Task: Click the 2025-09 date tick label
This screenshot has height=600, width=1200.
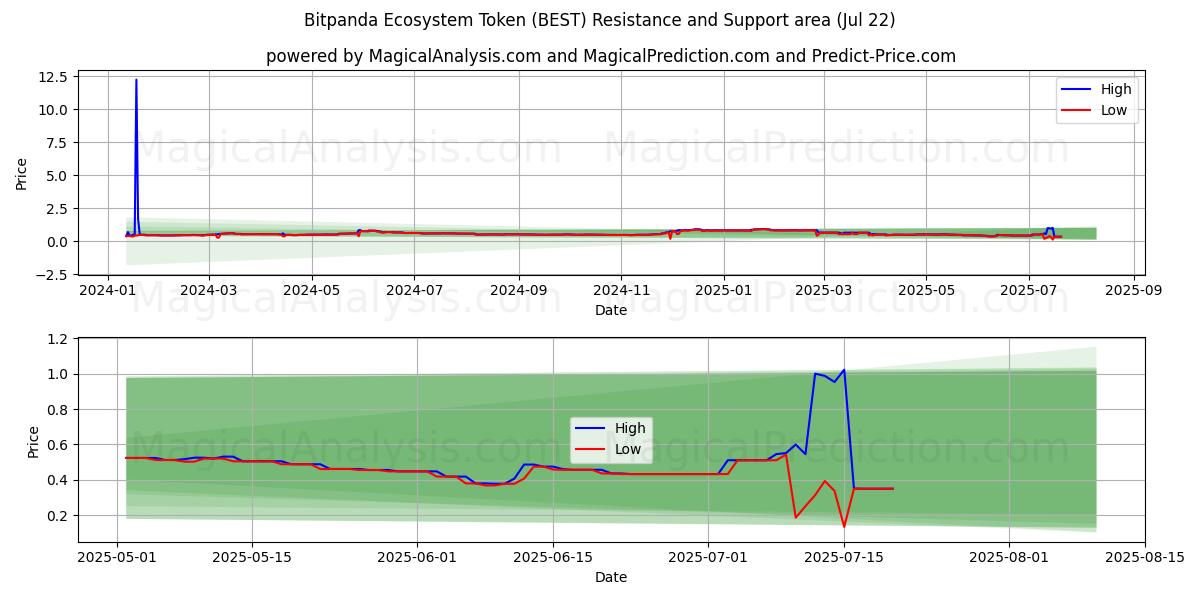Action: pos(1133,291)
